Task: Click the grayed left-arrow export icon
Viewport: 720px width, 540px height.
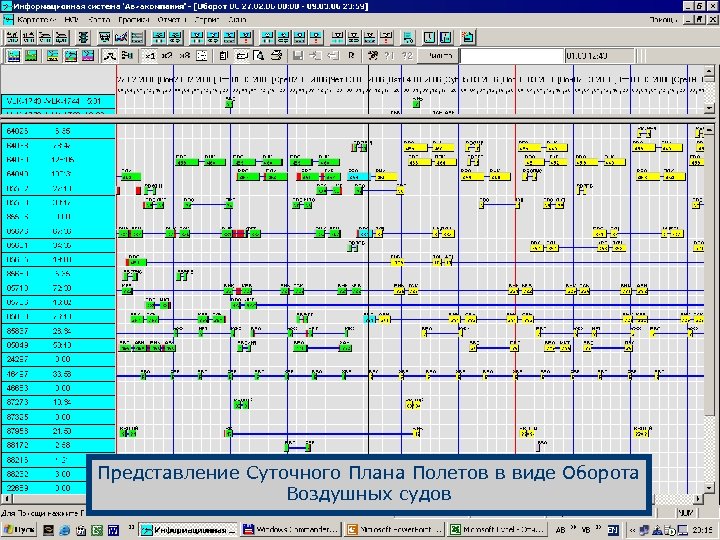Action: point(332,56)
